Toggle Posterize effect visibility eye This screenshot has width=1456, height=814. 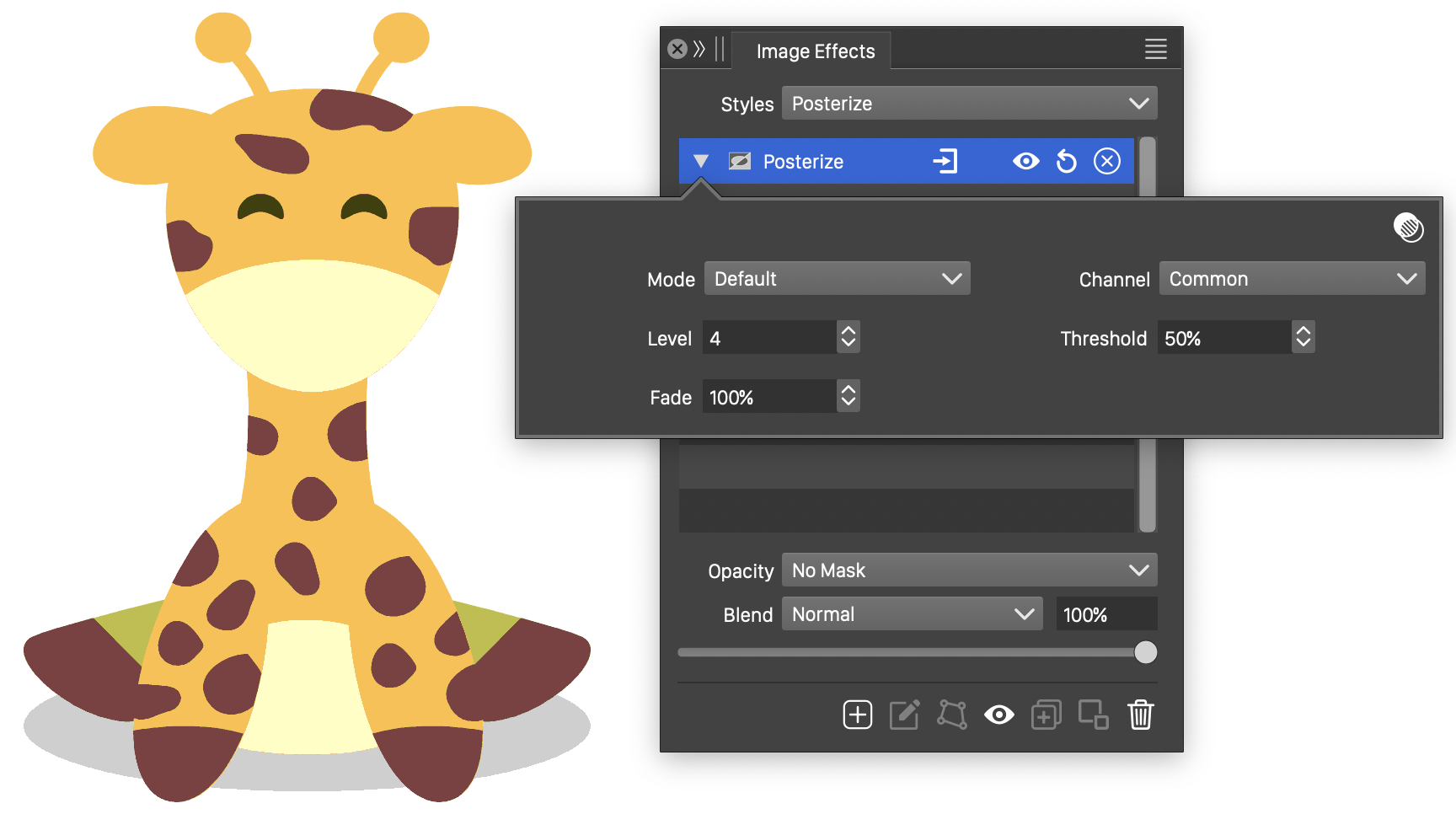(x=1025, y=161)
